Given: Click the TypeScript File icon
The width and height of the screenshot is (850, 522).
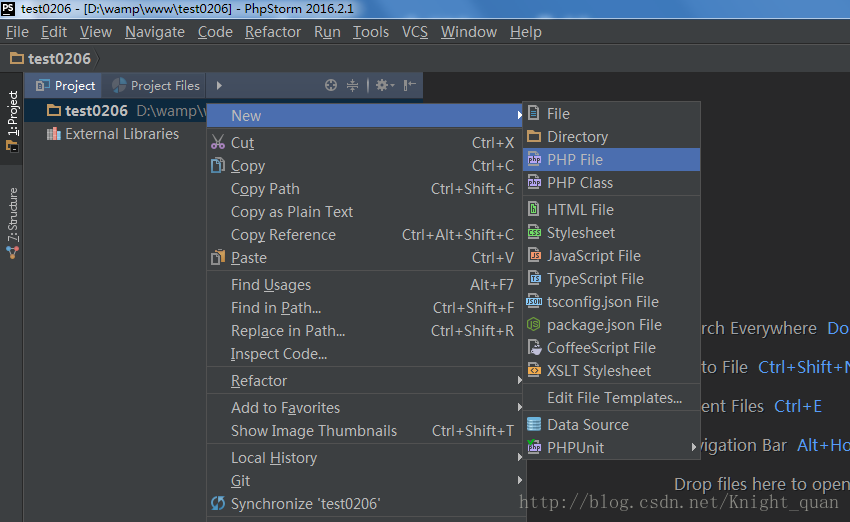Looking at the screenshot, I should coord(535,278).
